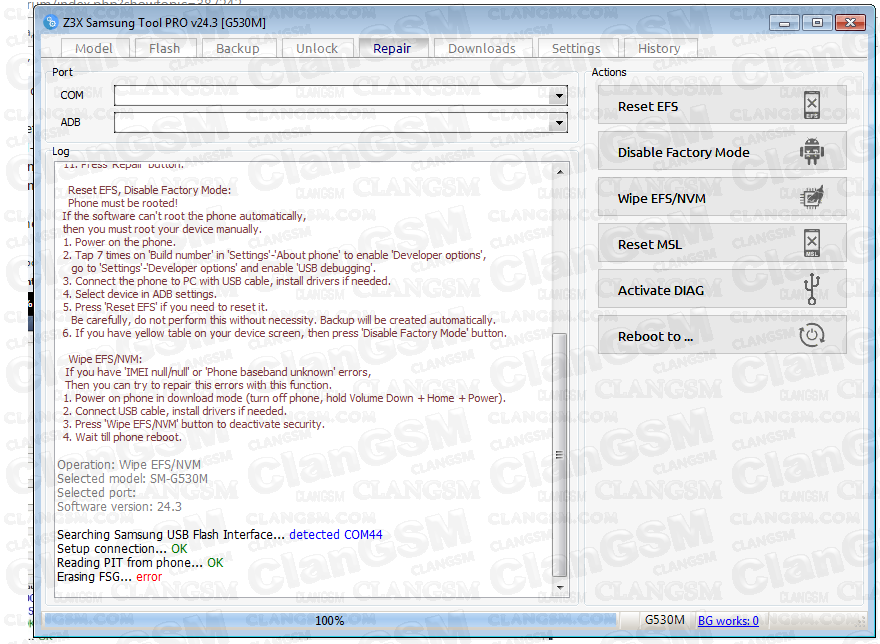Maximize the Z3X Samsung Tool window

[x=817, y=22]
